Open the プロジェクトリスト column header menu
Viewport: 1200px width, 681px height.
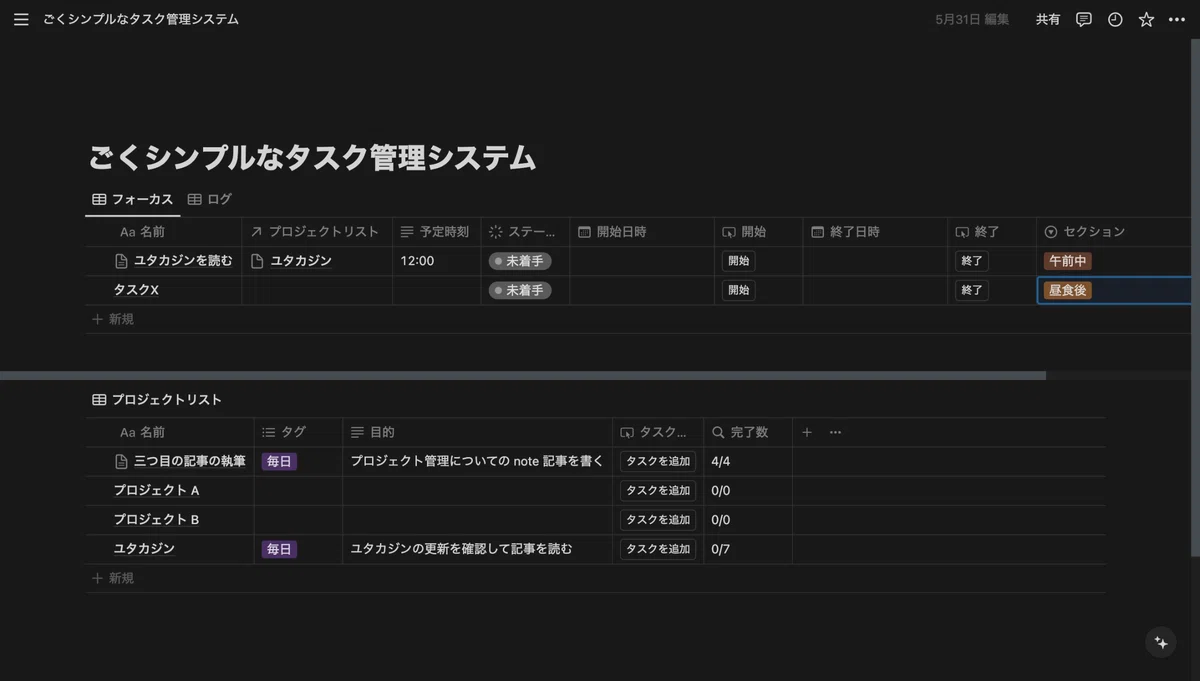click(317, 231)
